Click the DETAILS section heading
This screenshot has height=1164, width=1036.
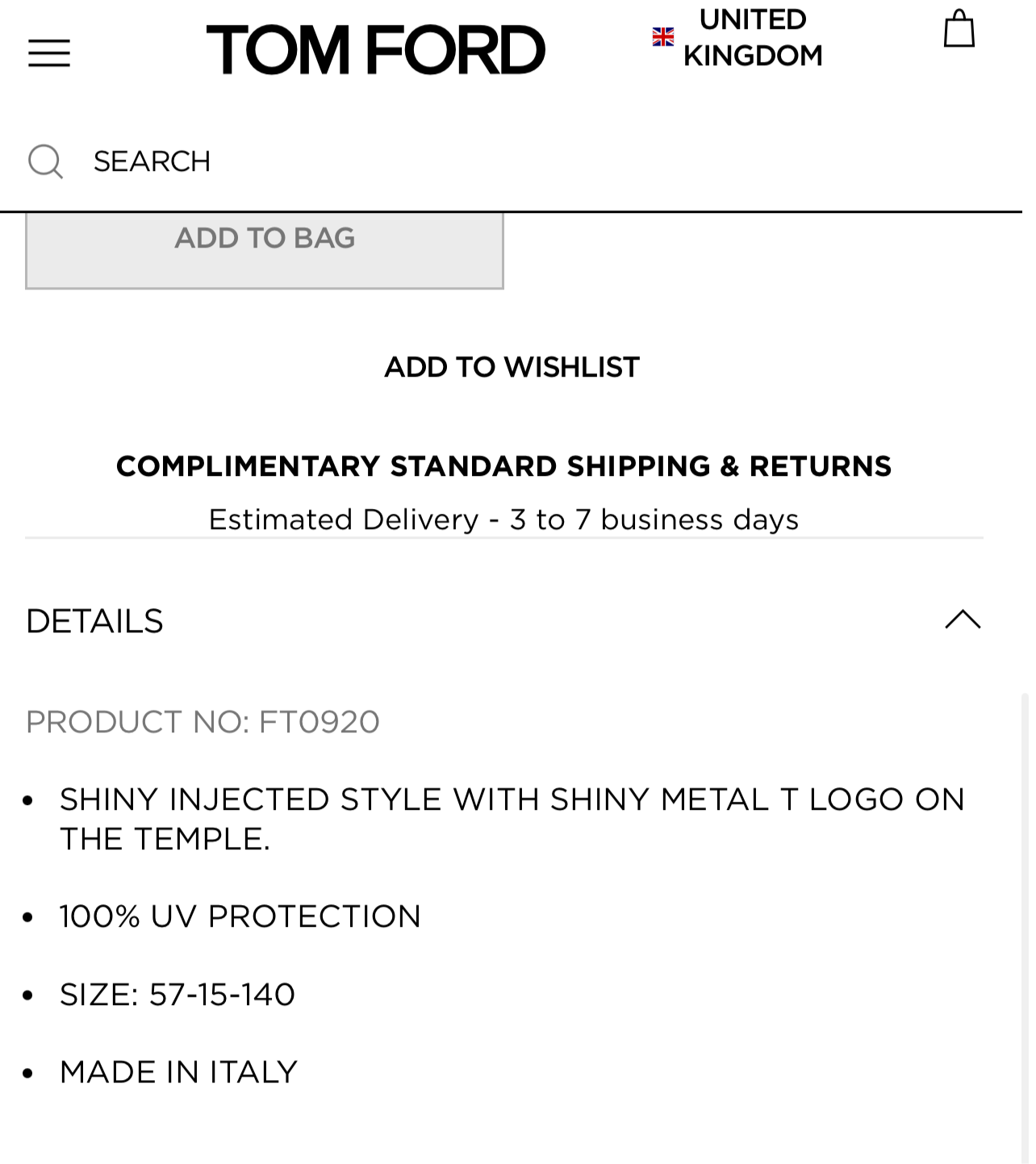pyautogui.click(x=95, y=621)
